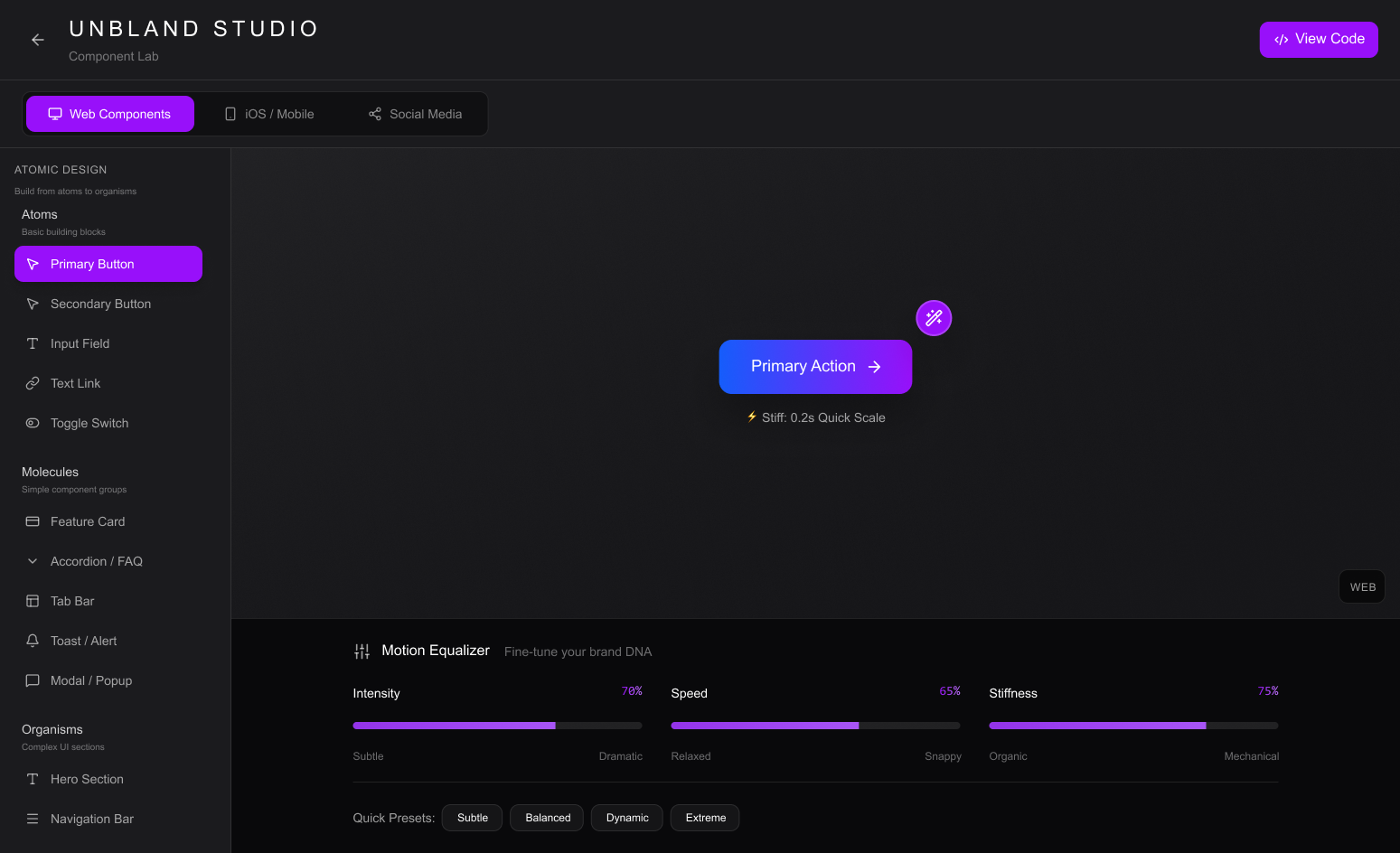Click the bell icon next to Toast / Alert

coord(33,641)
